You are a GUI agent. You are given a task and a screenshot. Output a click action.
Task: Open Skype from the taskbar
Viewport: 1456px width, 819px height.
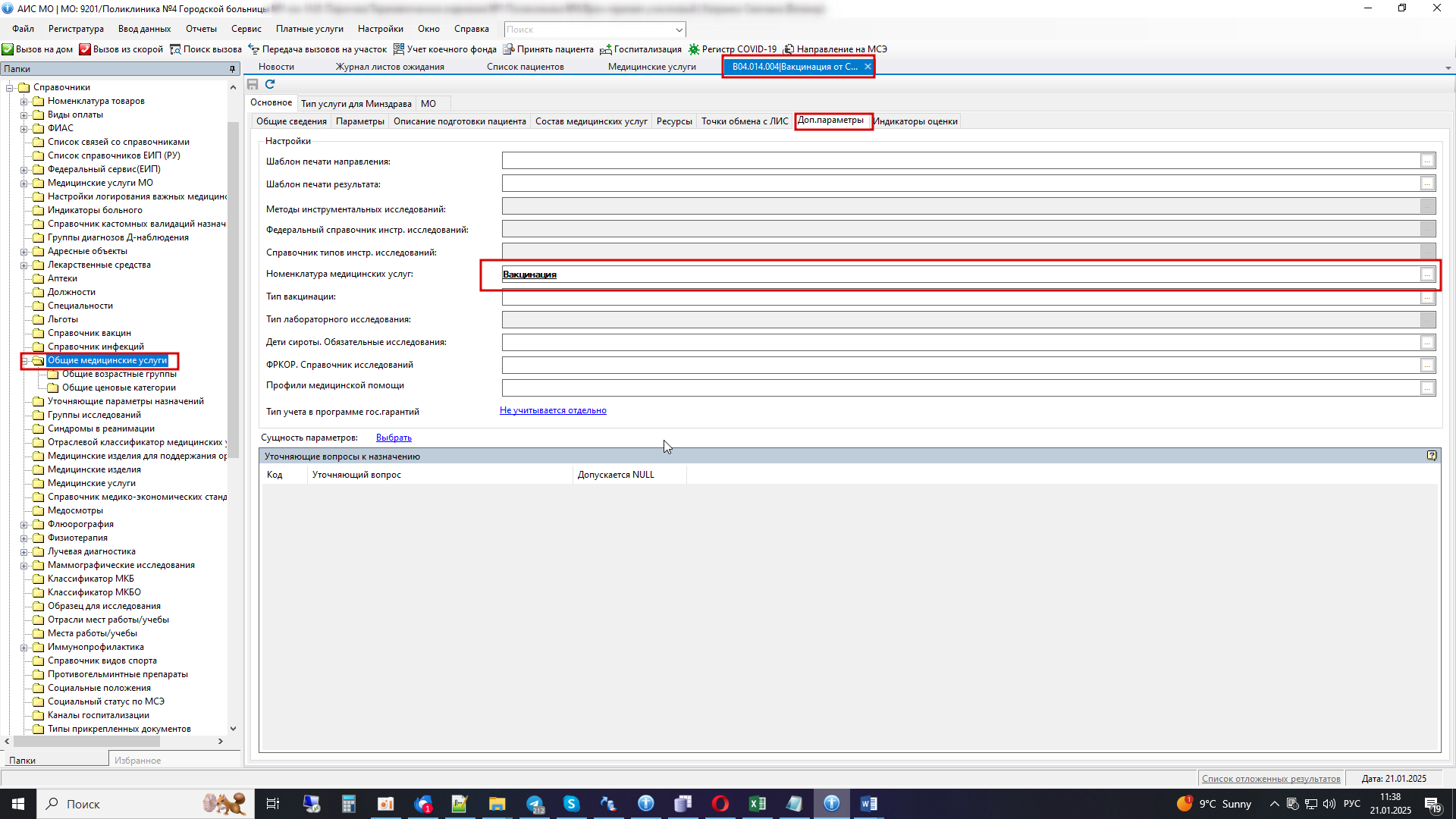point(571,804)
